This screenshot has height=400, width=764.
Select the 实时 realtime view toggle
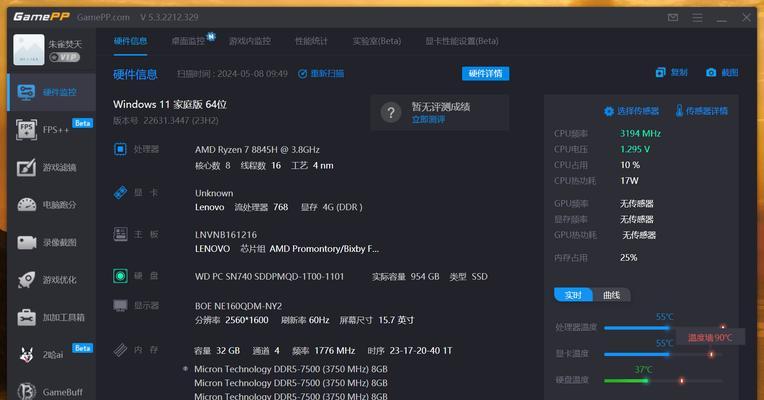[x=573, y=295]
